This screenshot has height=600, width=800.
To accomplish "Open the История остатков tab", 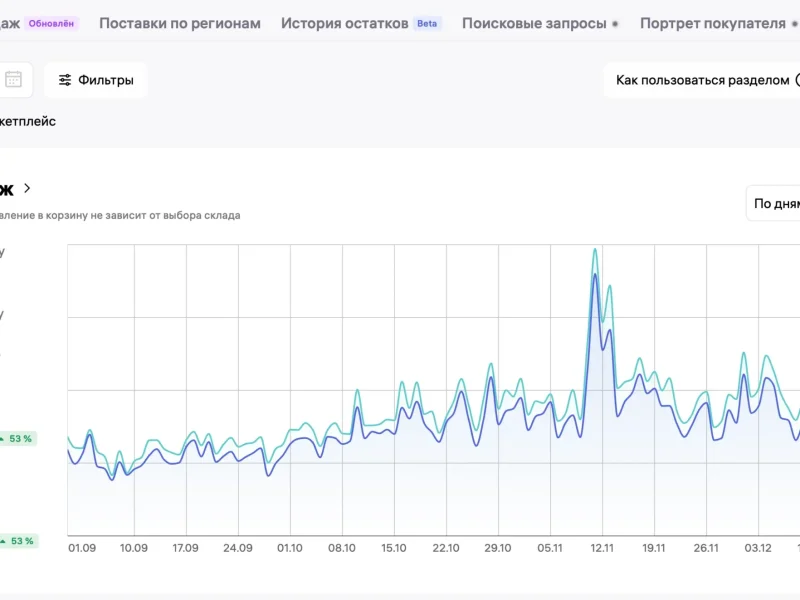I will (344, 23).
